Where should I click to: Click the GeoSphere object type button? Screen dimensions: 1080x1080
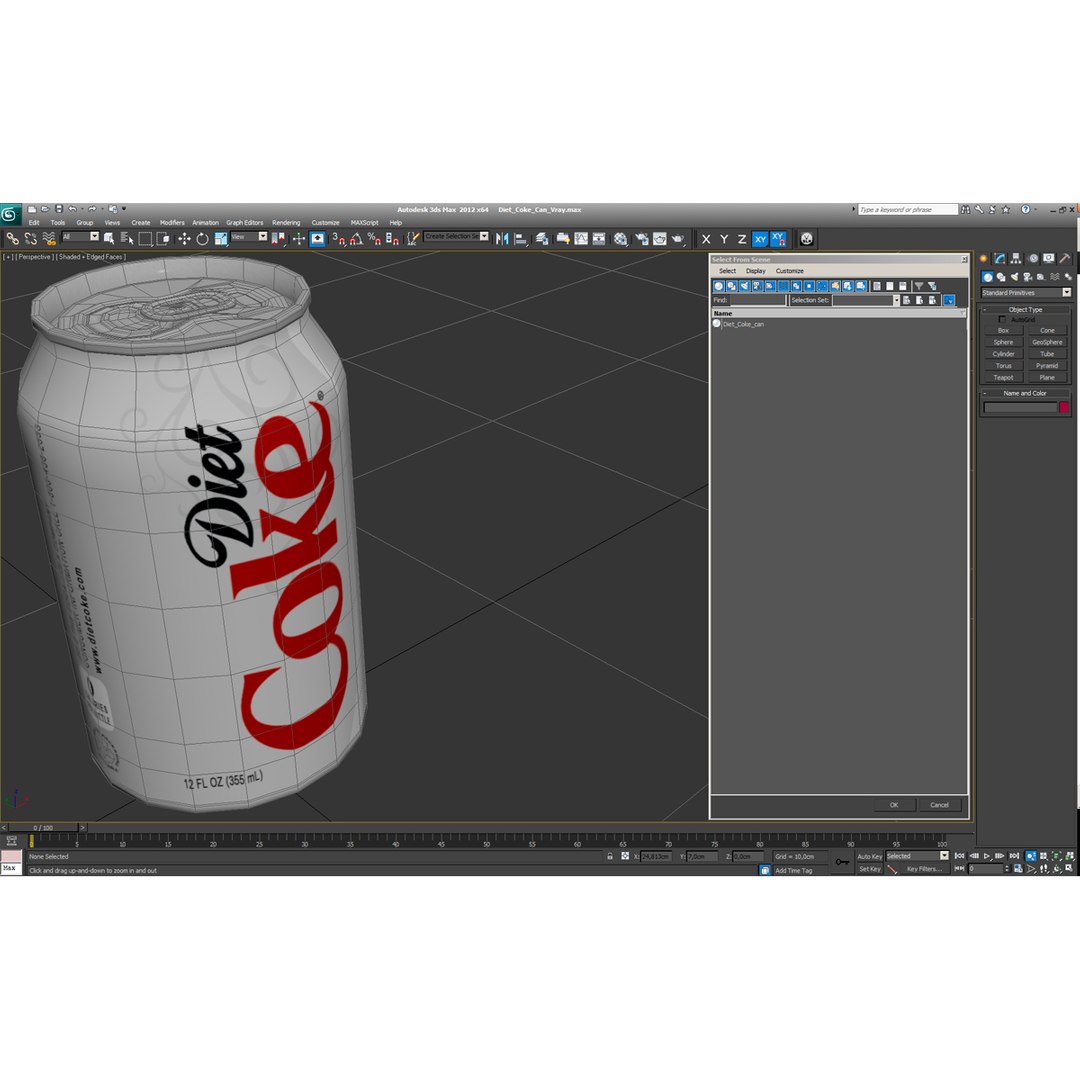coord(1047,342)
